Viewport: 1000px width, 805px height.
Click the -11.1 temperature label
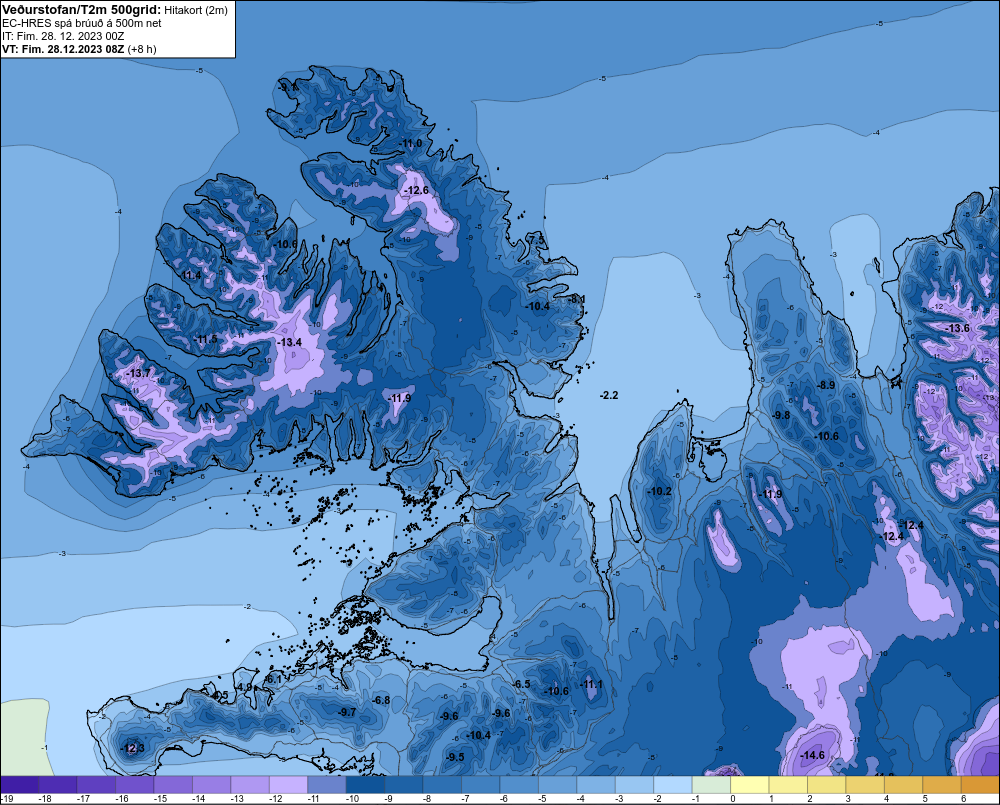[590, 684]
